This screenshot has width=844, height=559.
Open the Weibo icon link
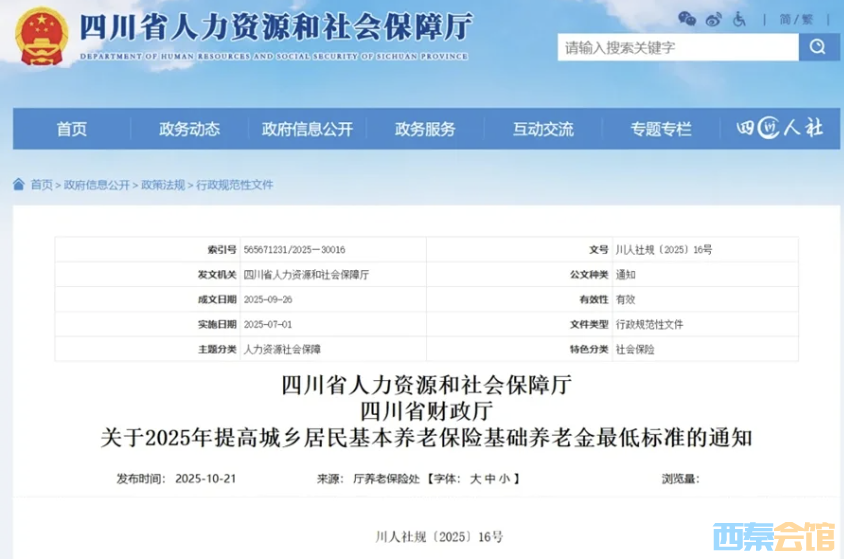tap(713, 19)
